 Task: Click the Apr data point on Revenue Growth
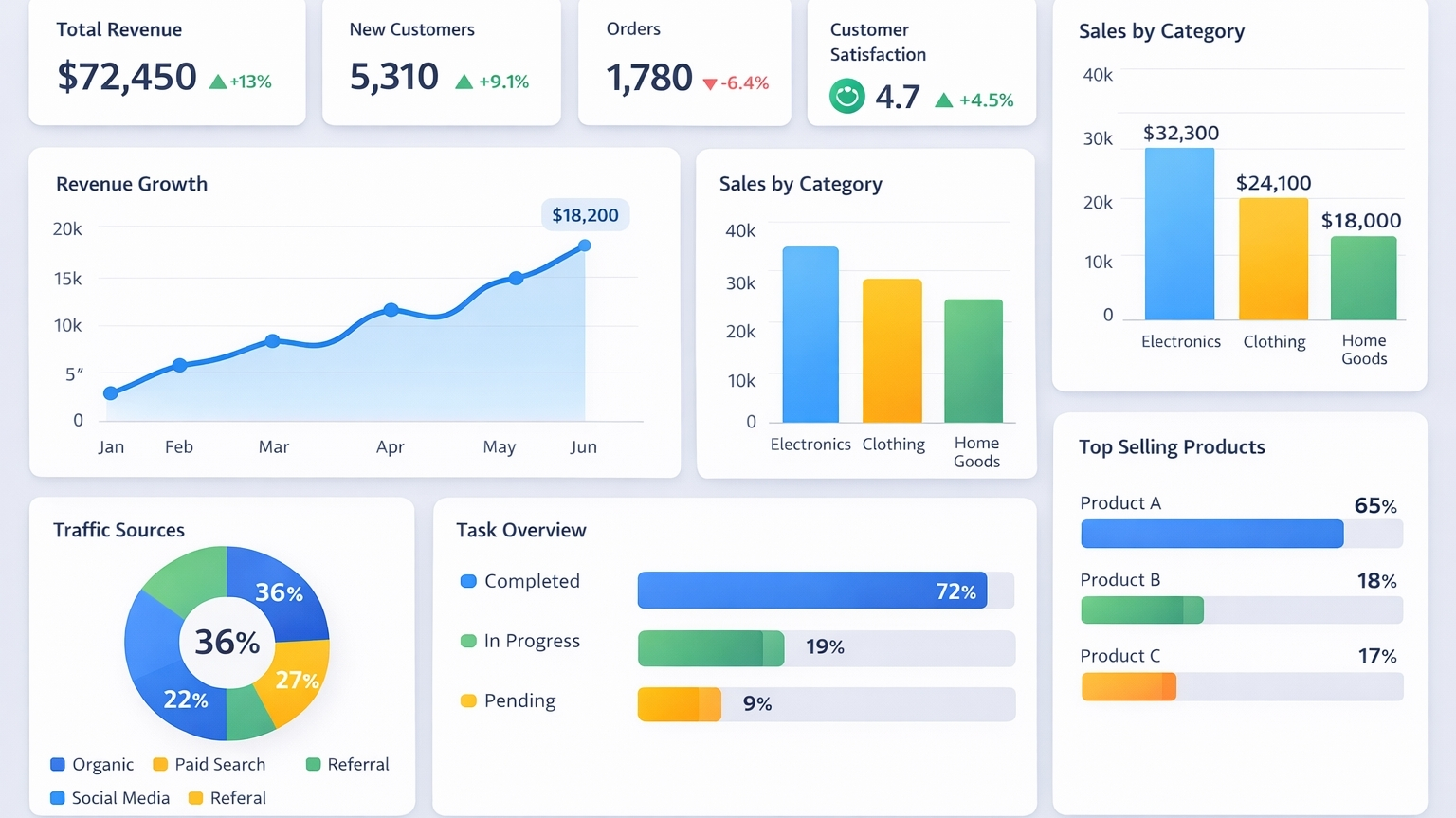[x=391, y=310]
